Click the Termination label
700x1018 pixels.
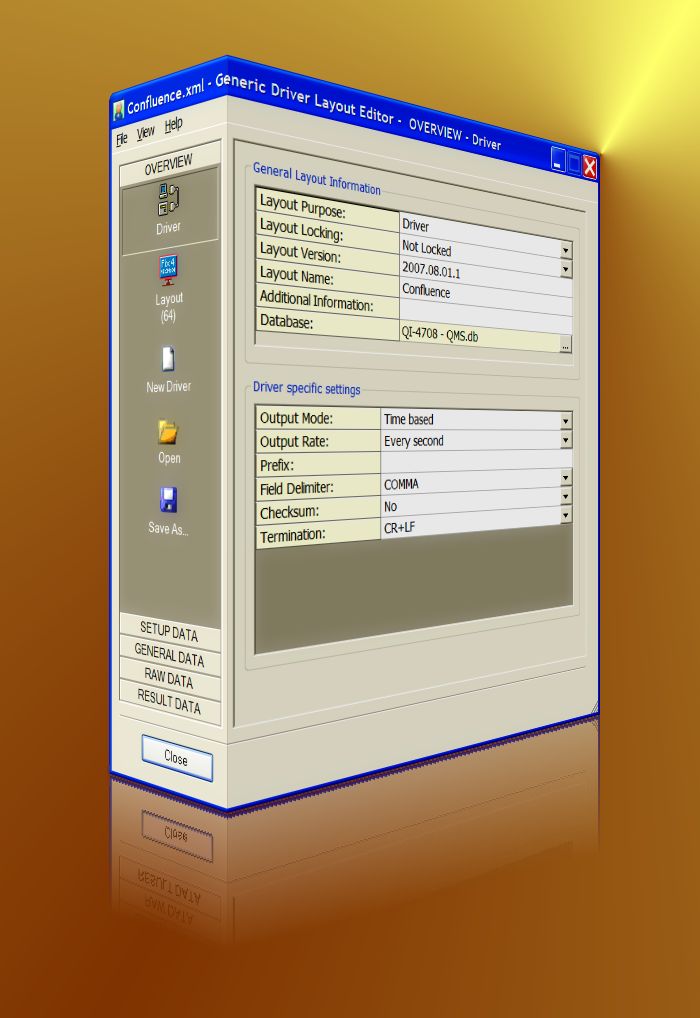point(293,536)
